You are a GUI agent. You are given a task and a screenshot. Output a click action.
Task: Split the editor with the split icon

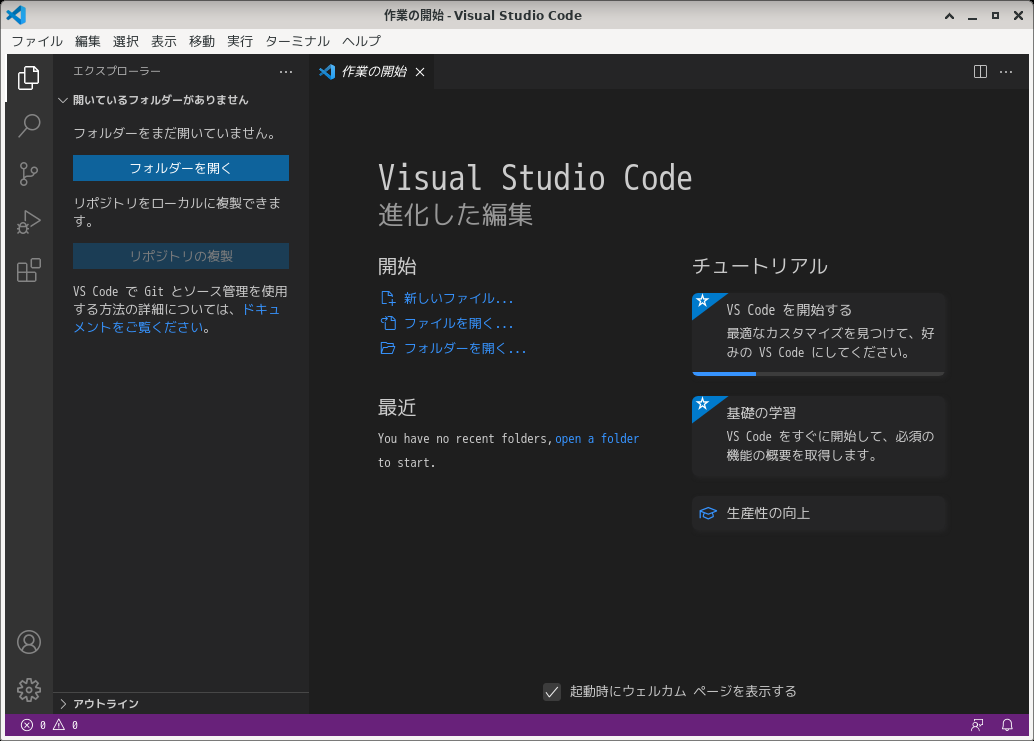pyautogui.click(x=981, y=72)
